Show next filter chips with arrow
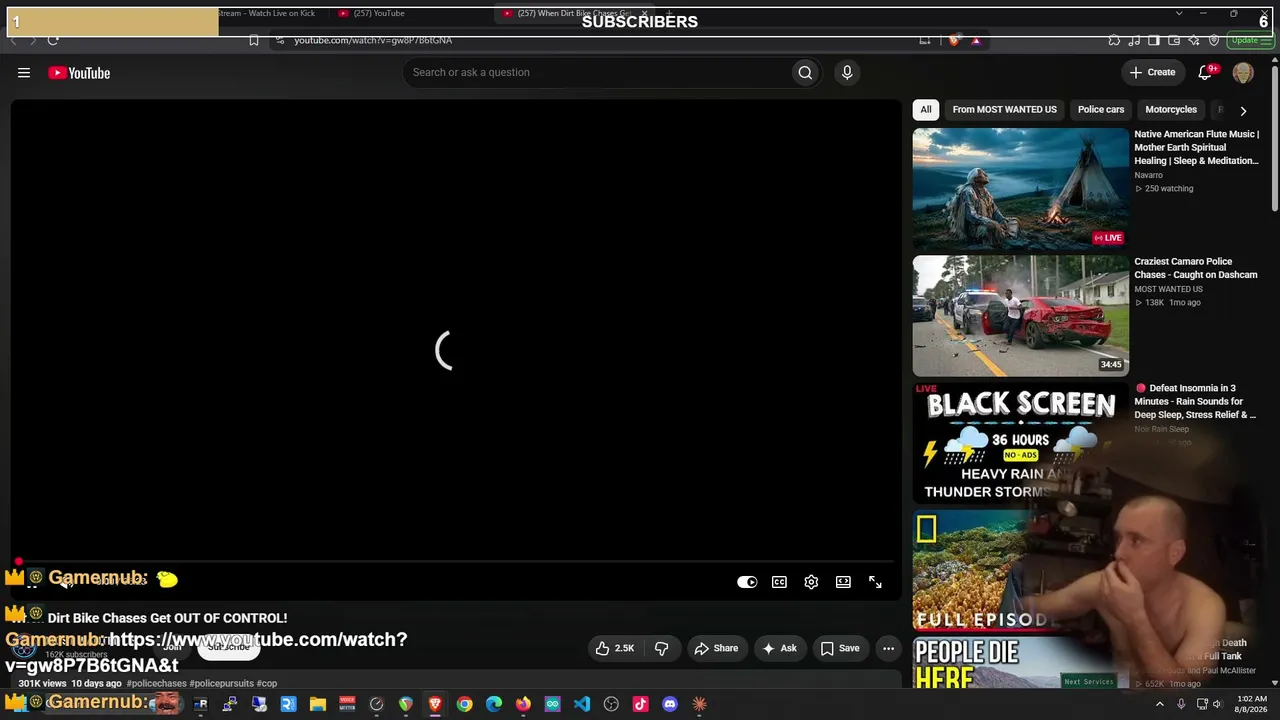The image size is (1280, 720). (x=1243, y=110)
